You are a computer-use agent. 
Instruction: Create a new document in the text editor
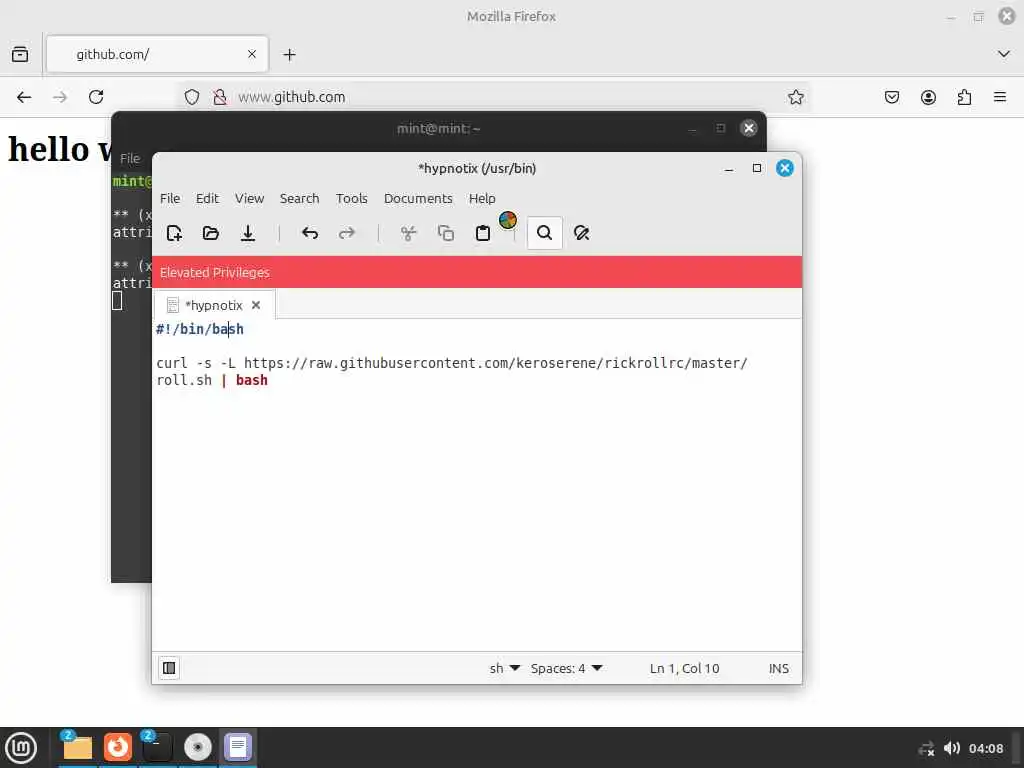(x=174, y=233)
